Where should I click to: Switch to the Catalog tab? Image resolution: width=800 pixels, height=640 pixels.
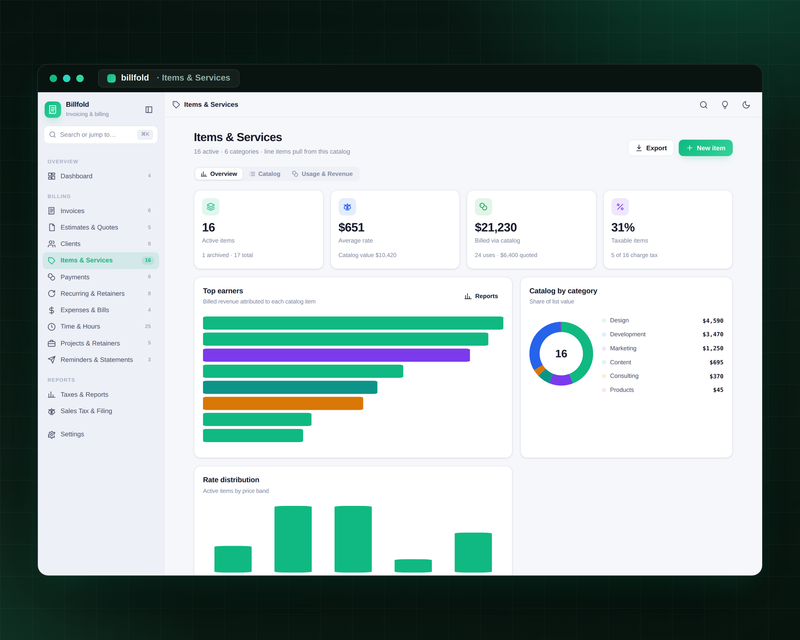265,174
